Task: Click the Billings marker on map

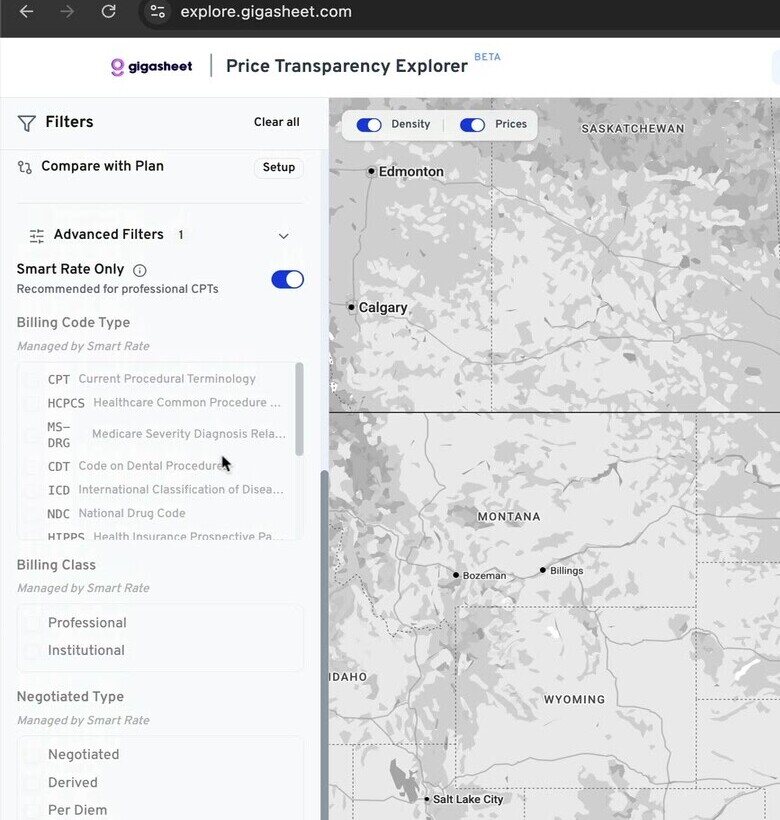Action: [x=543, y=570]
